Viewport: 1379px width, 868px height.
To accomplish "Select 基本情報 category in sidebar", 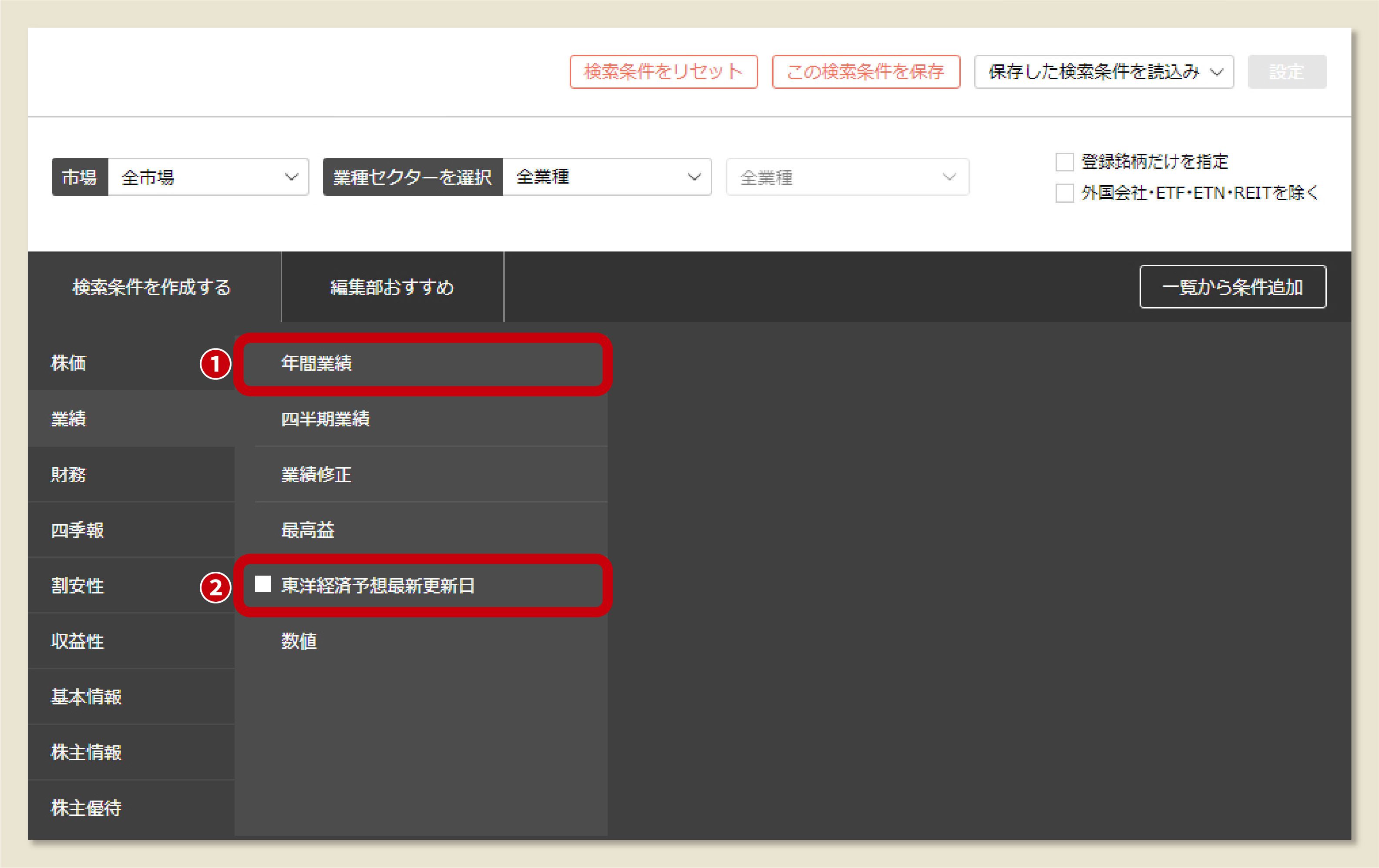I will (131, 696).
